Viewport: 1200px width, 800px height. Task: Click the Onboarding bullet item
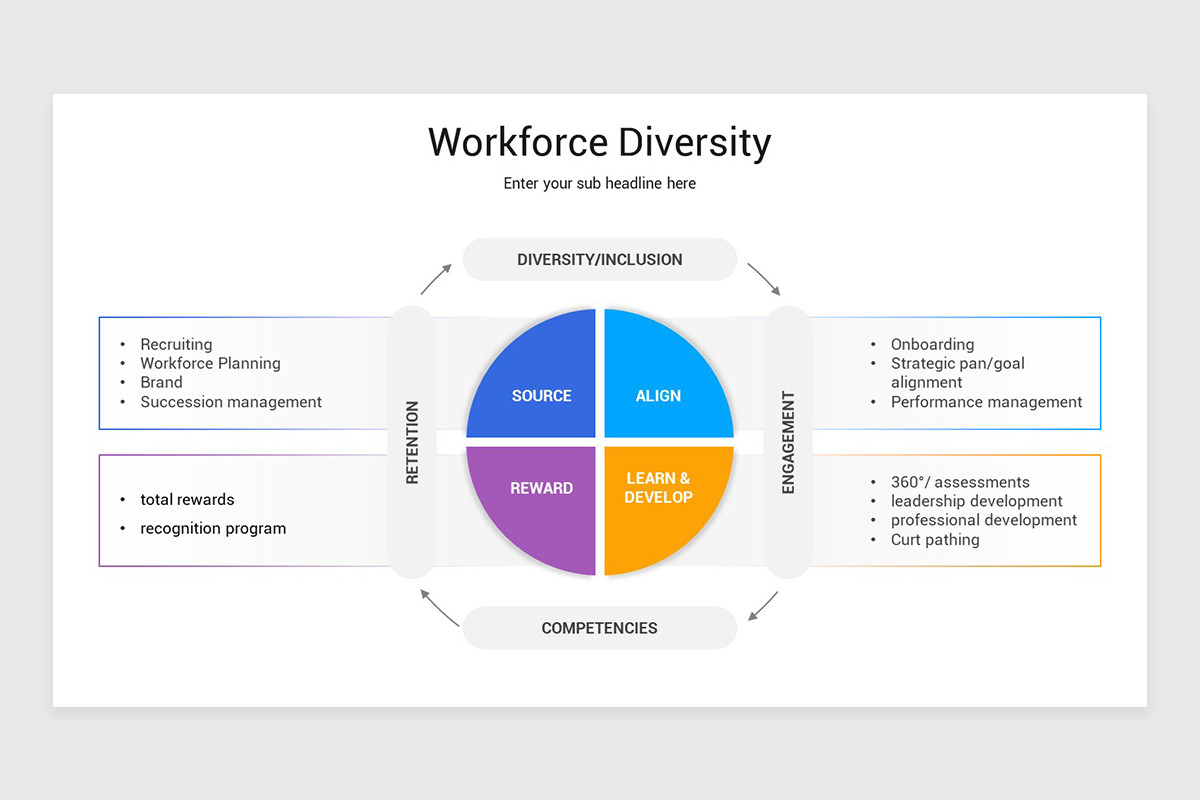point(932,344)
